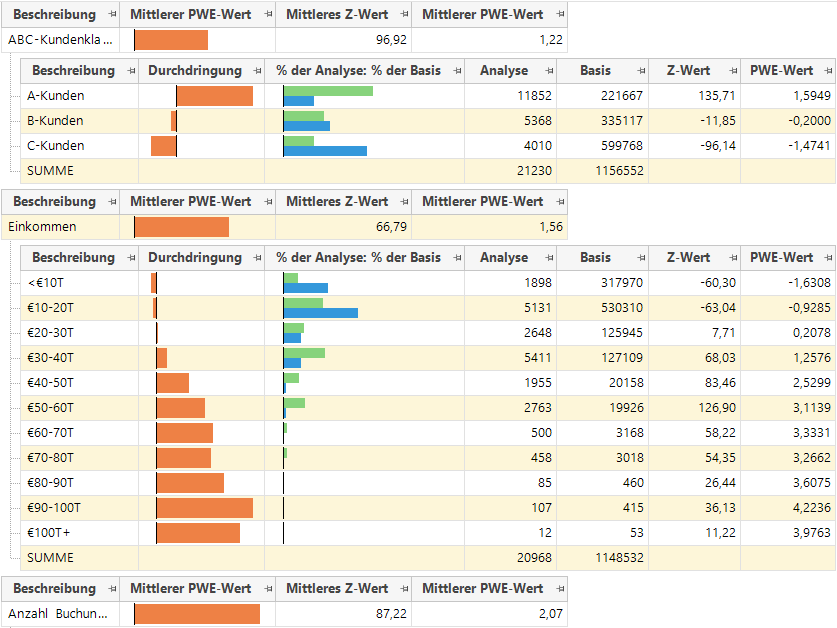Pin Beschreibung column above the Anzahl Buchun... row

point(112,588)
